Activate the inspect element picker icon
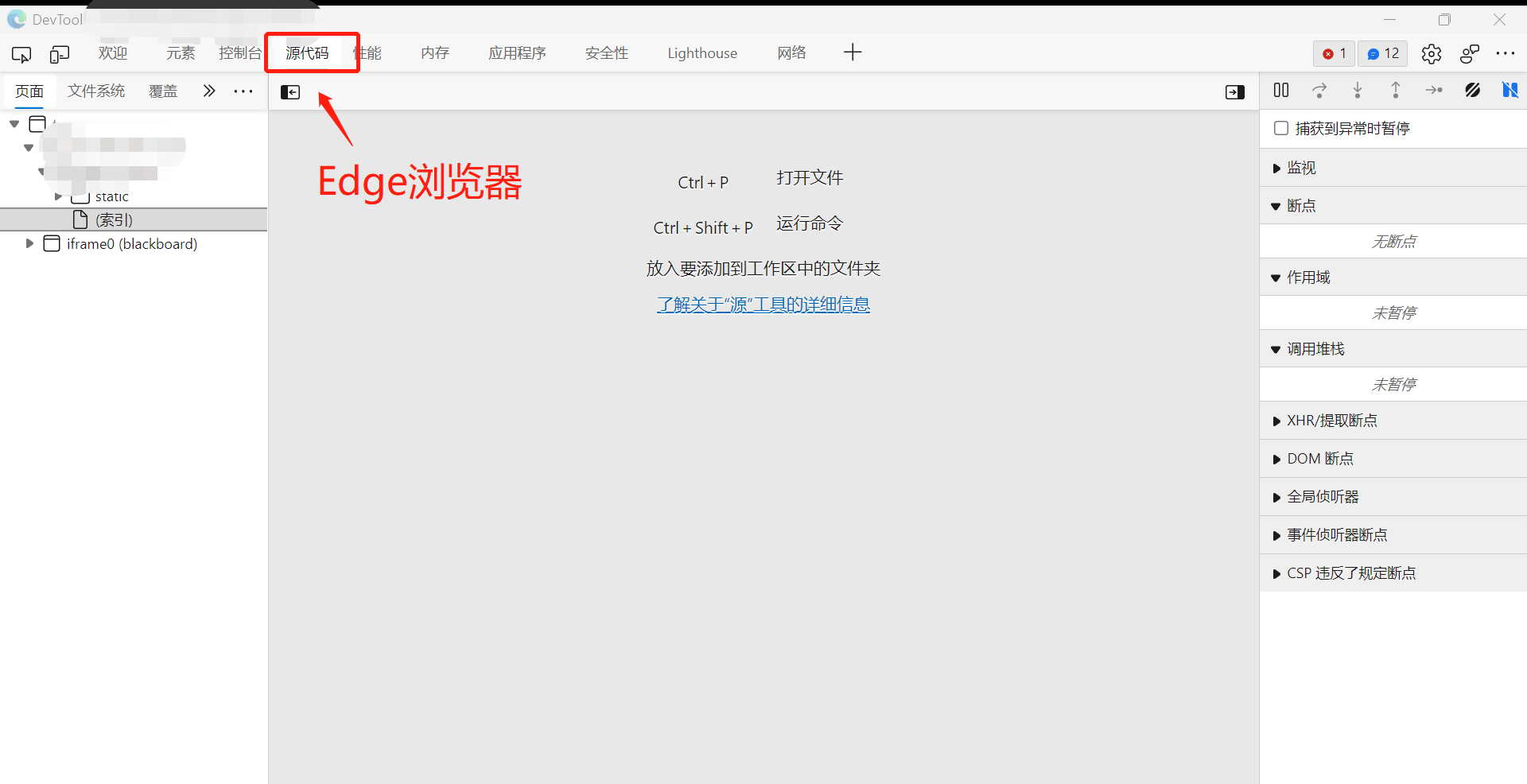This screenshot has width=1527, height=784. tap(21, 54)
